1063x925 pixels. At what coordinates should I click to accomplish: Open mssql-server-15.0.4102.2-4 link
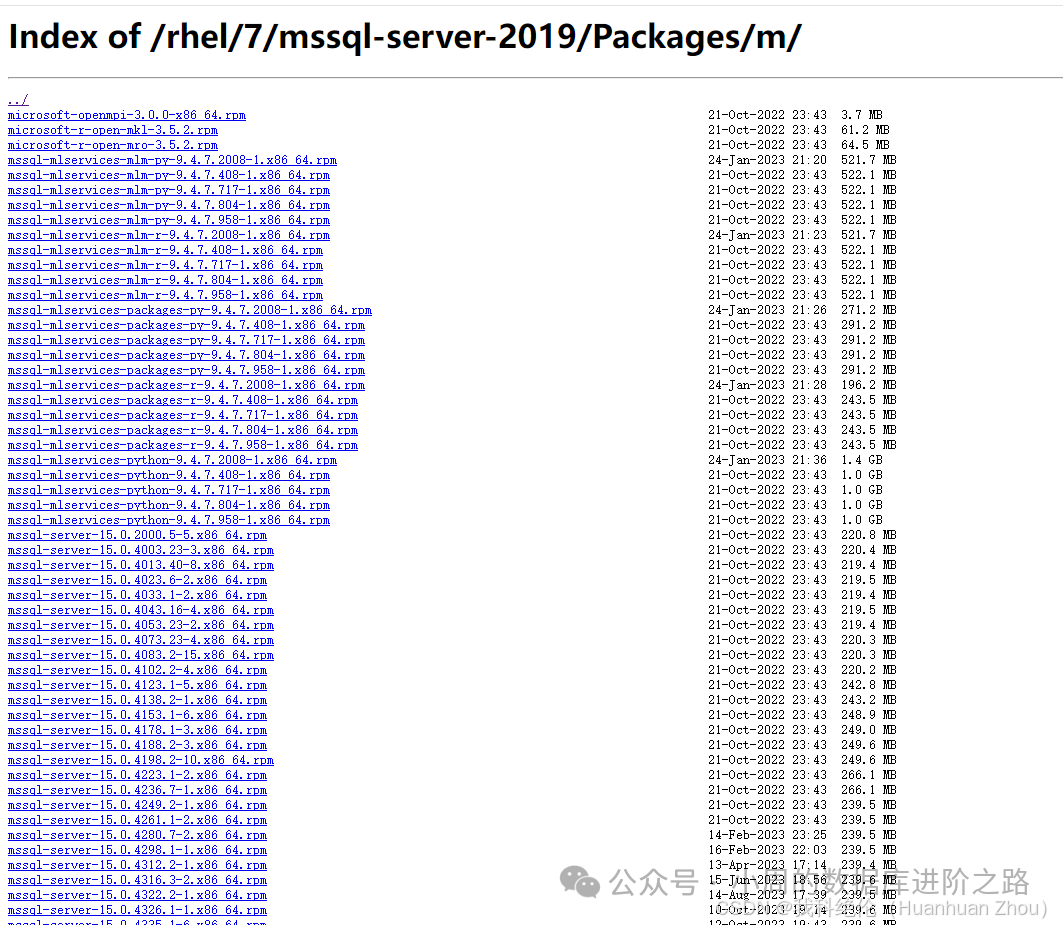click(x=138, y=670)
